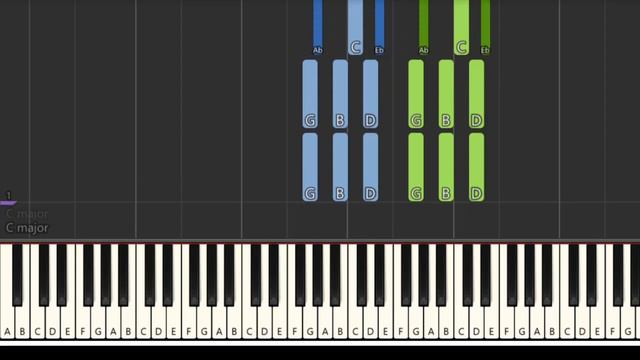Screen dimensions: 640x360
Task: Select the dark green Ab note block
Action: [x=424, y=27]
